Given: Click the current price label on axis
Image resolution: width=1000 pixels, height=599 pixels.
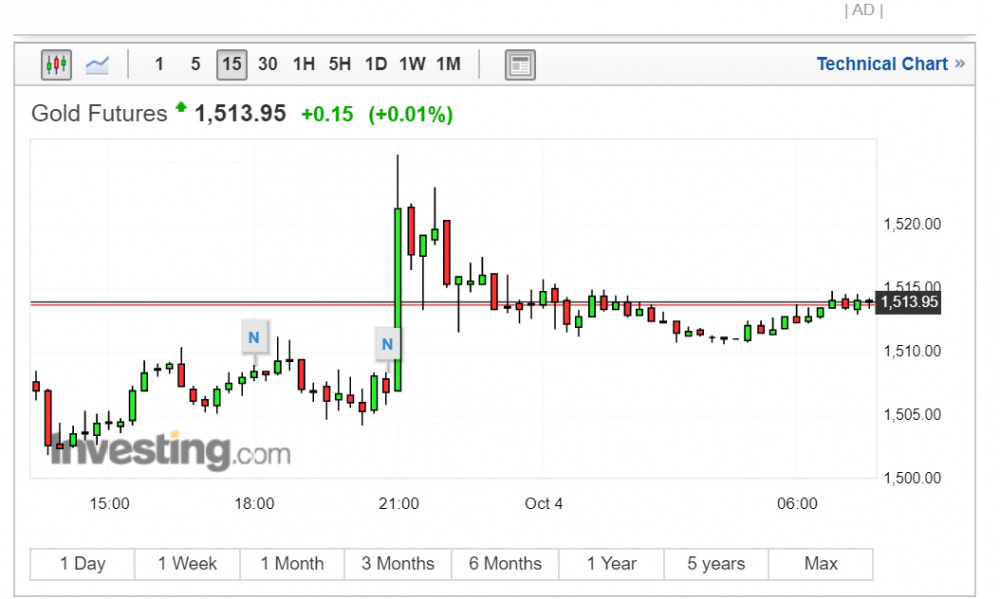Looking at the screenshot, I should [908, 302].
